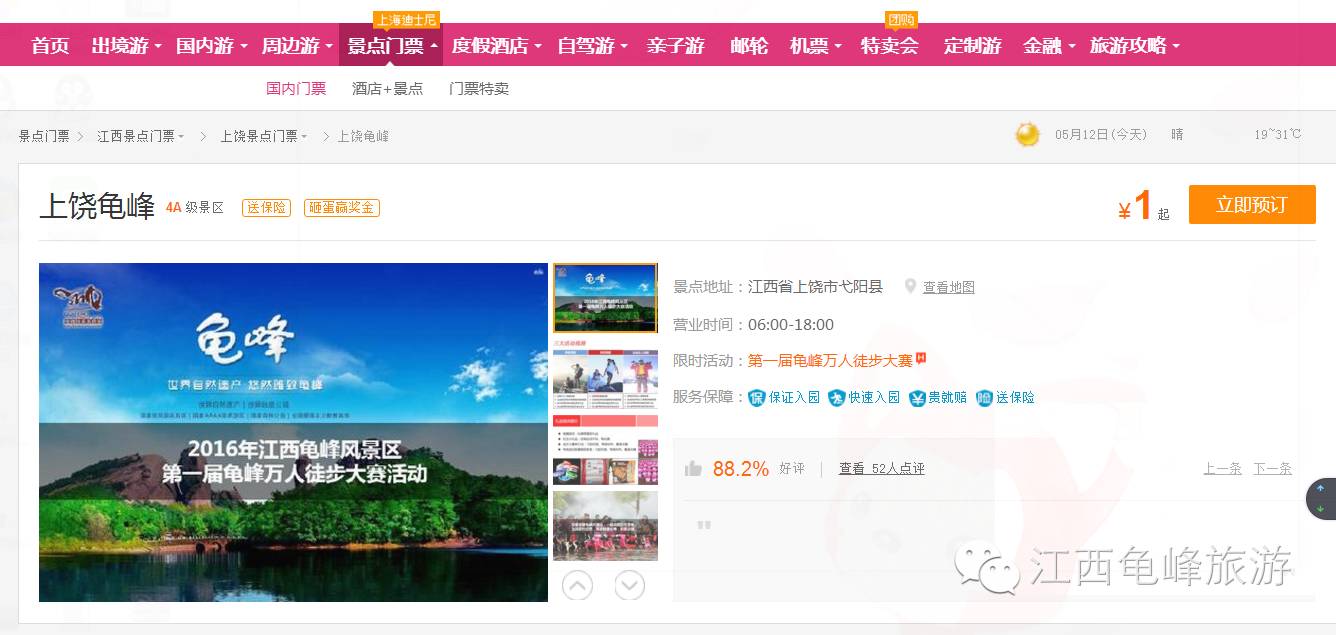
Task: Expand 江西景点门票 breadcrumb dropdown
Action: pos(141,136)
